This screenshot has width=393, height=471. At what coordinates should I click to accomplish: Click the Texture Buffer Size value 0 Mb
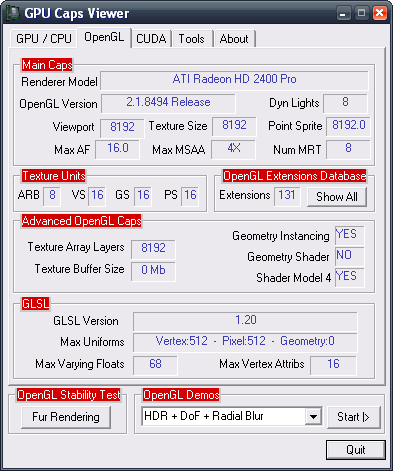tap(153, 272)
